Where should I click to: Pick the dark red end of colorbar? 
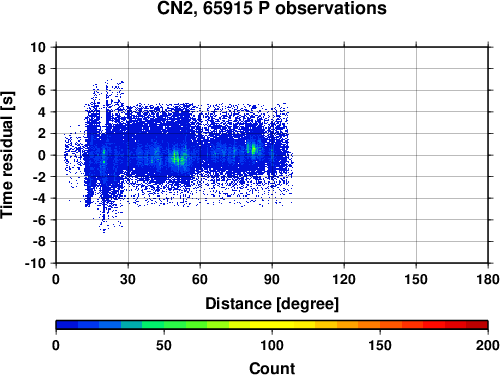(477, 325)
